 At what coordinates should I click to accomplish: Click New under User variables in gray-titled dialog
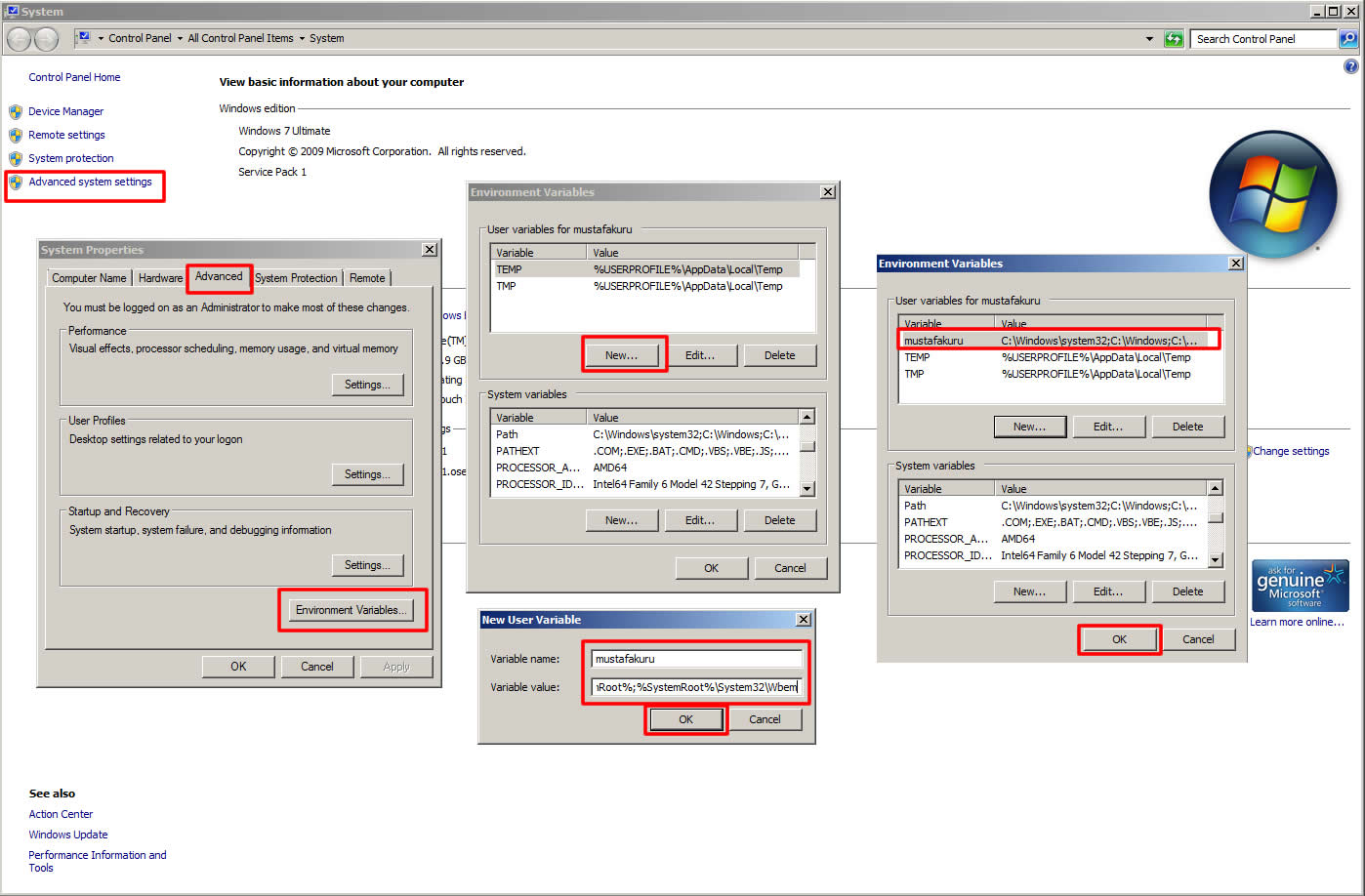pos(621,355)
